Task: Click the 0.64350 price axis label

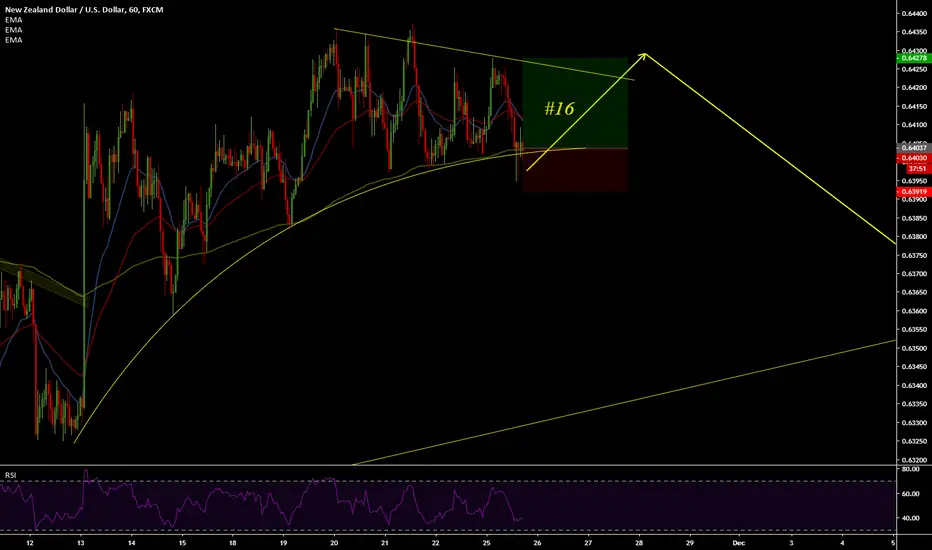Action: click(x=914, y=32)
